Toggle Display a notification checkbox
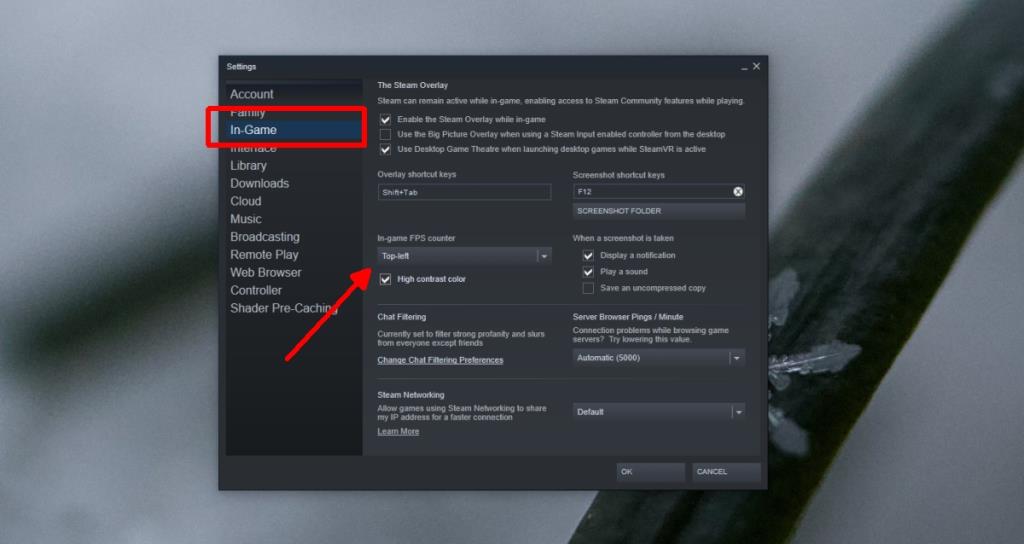 [x=588, y=255]
